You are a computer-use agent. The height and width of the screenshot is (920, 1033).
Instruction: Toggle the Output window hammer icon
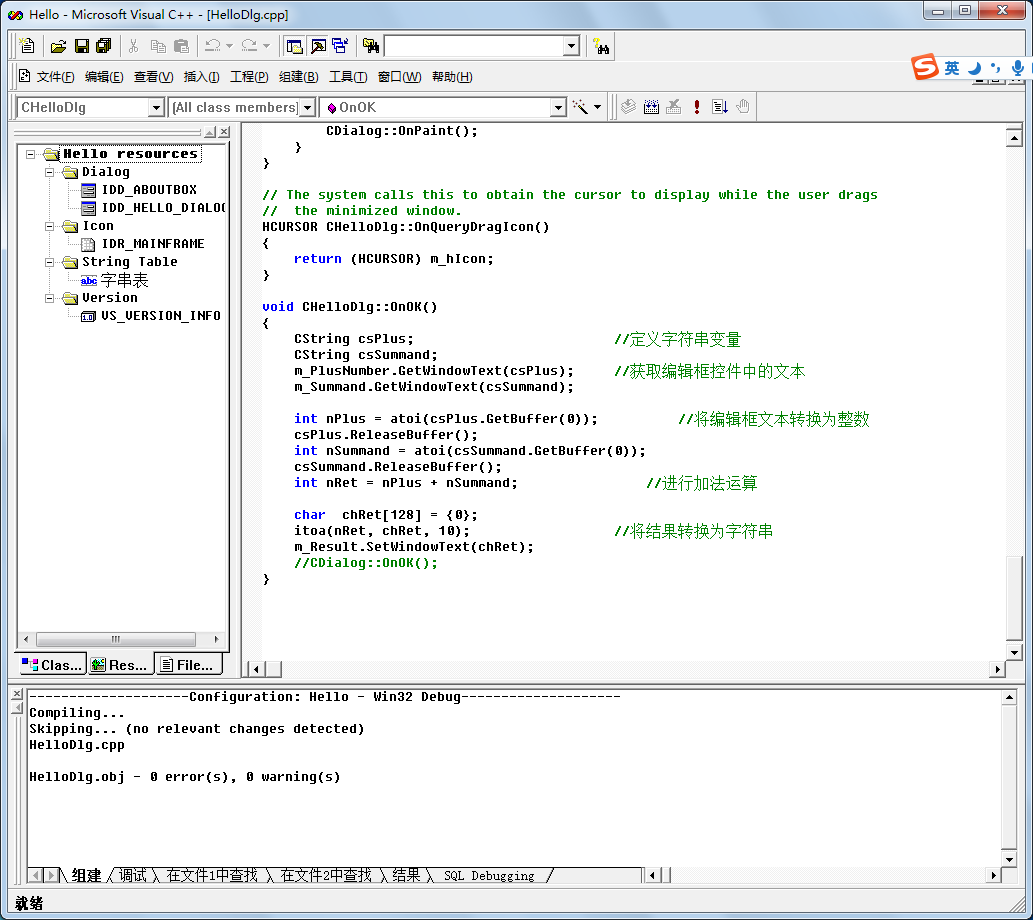(x=318, y=46)
